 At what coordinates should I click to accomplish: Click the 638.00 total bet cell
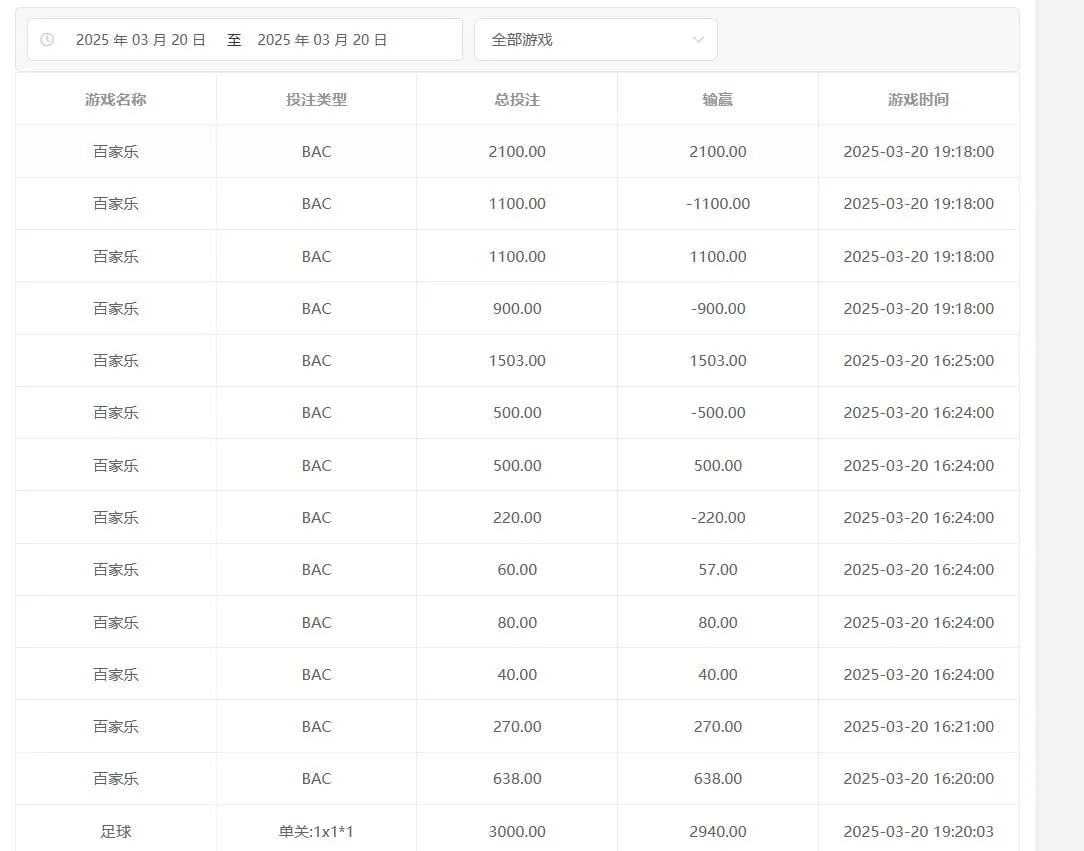pyautogui.click(x=517, y=779)
